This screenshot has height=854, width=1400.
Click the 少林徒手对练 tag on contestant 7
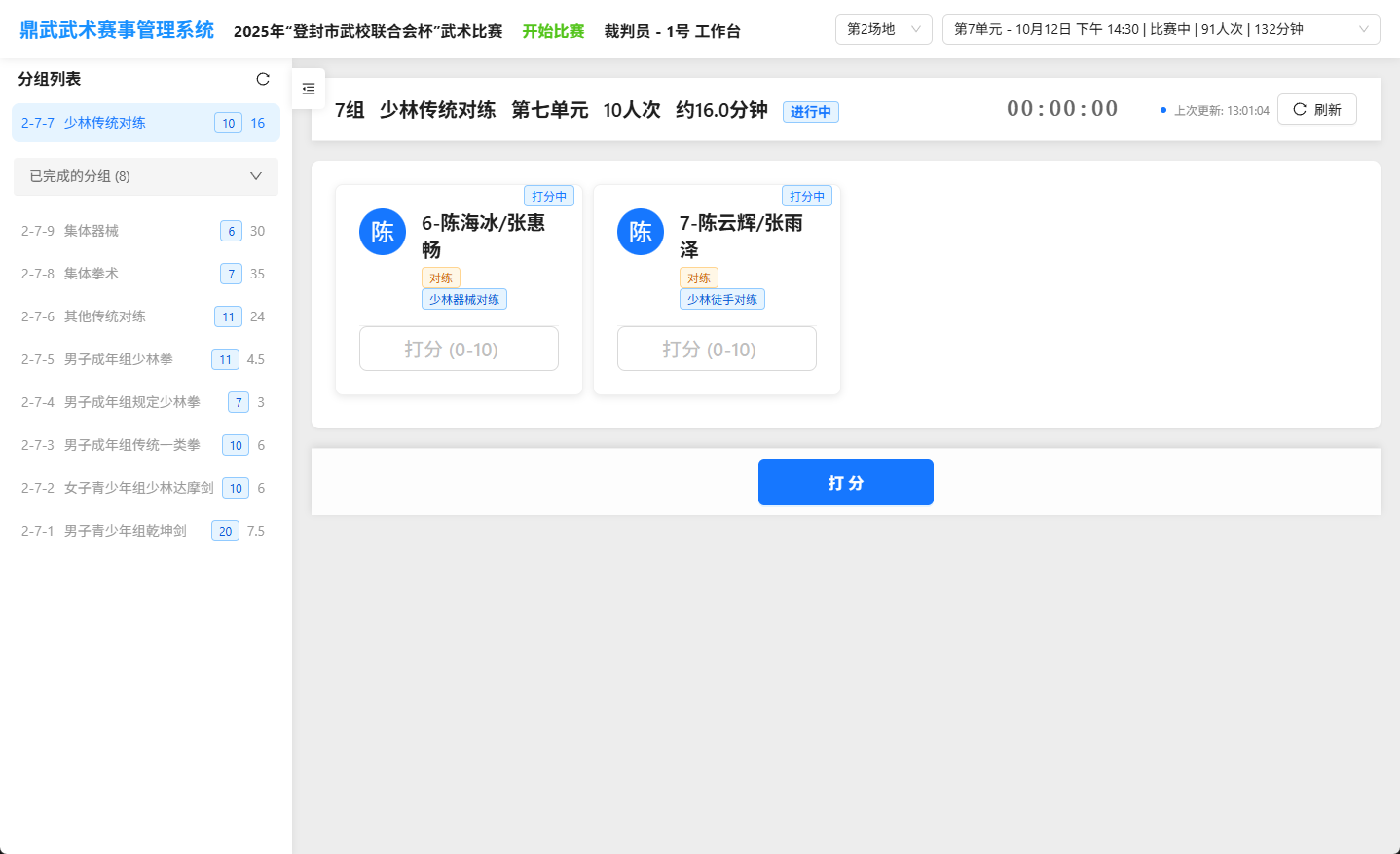click(721, 299)
